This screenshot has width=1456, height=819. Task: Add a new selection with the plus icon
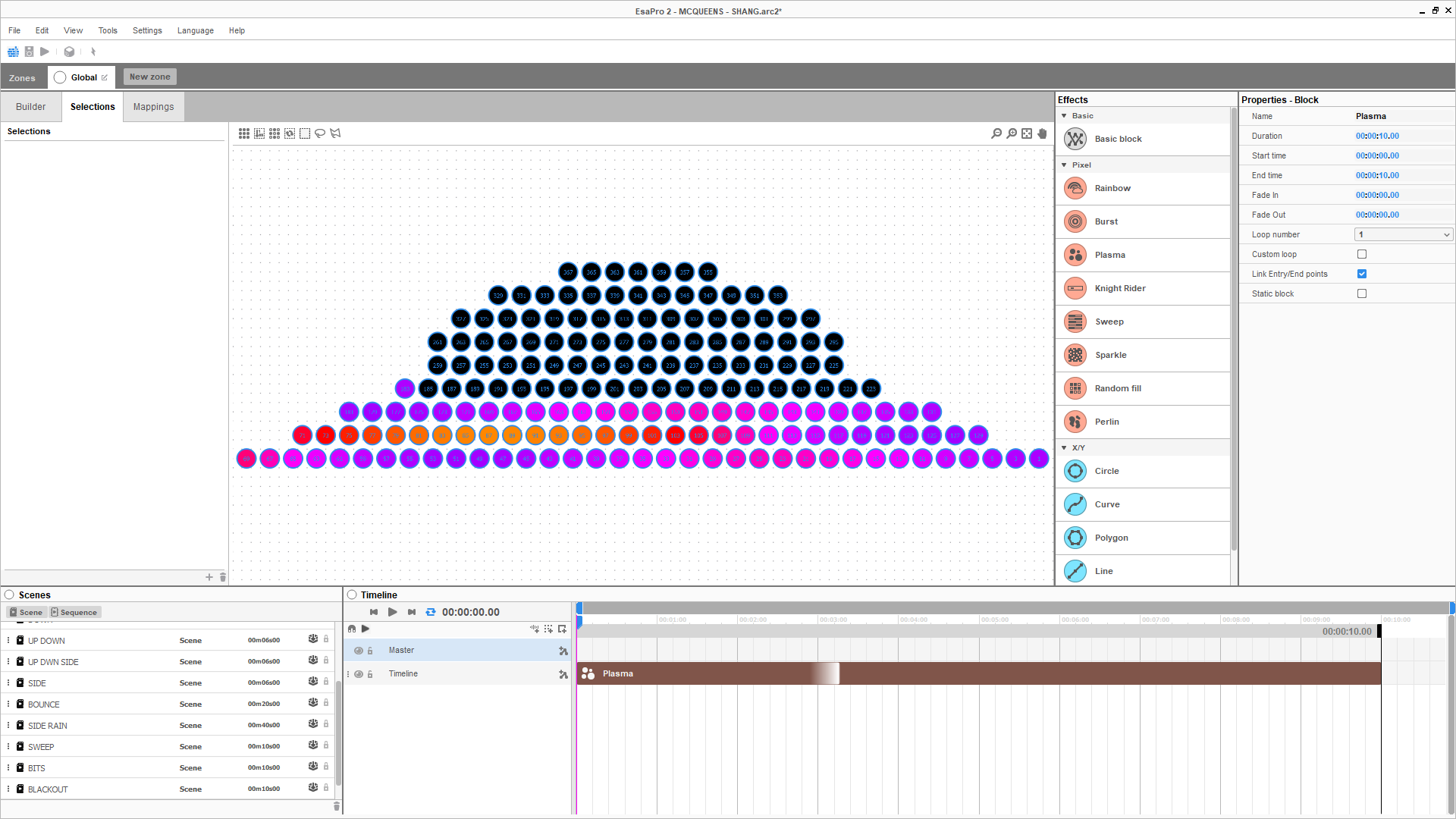point(209,577)
